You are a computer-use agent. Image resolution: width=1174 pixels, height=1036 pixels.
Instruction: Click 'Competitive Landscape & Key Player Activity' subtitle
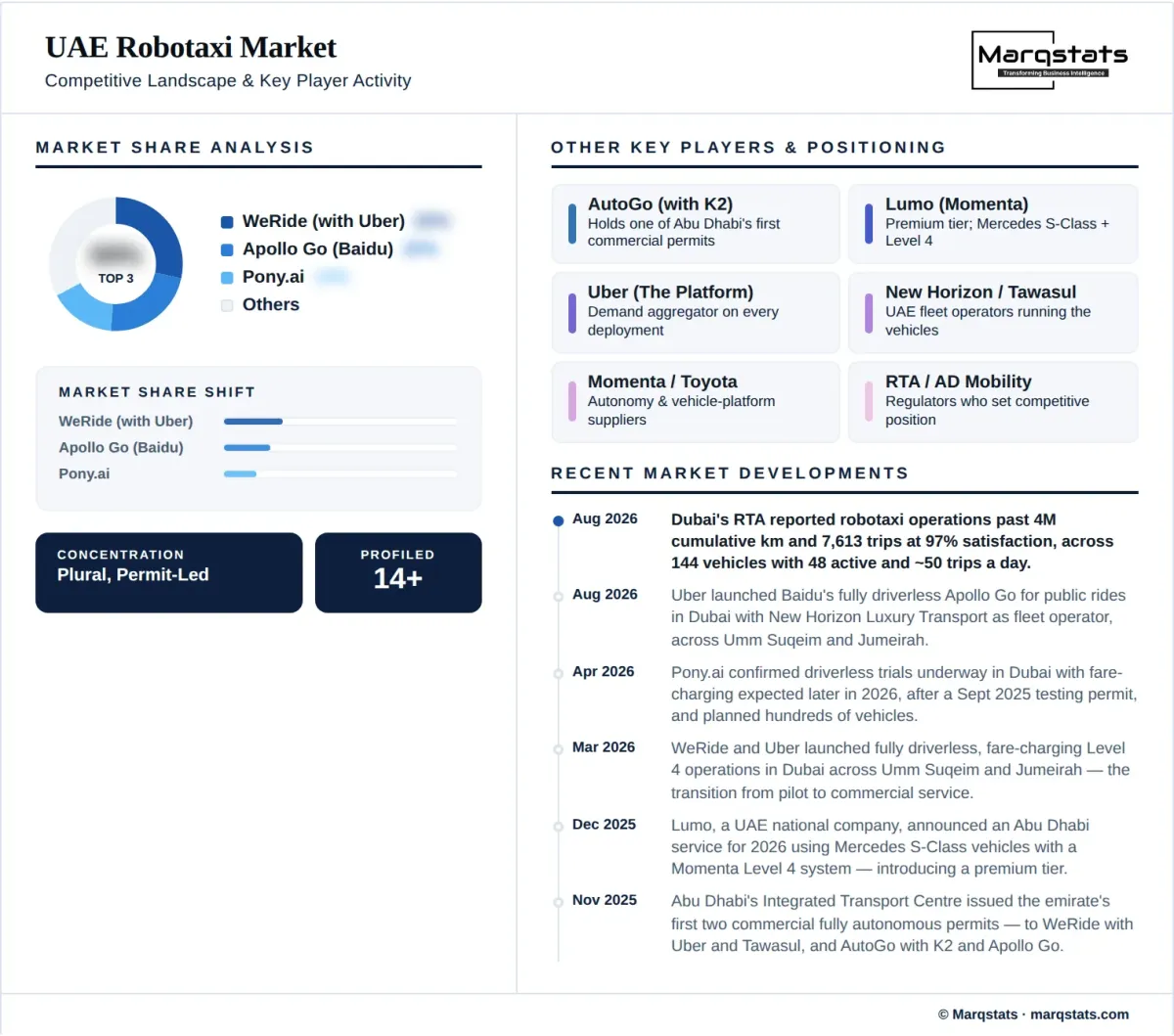tap(228, 80)
